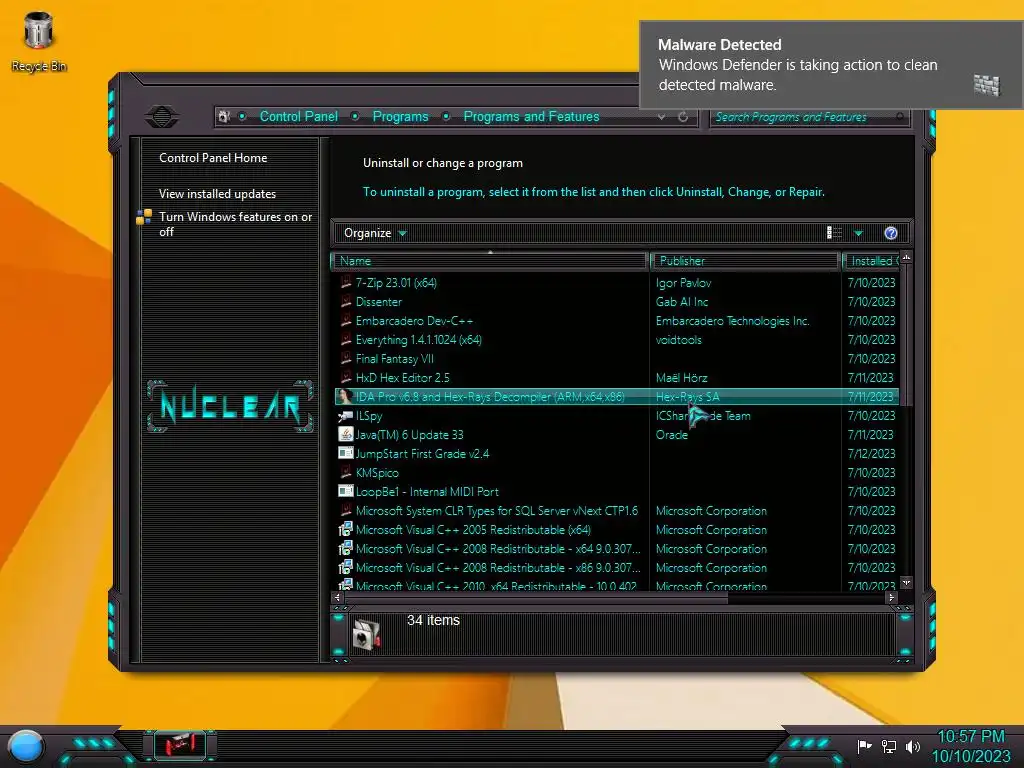Click vertical scrollbar down arrow
The height and width of the screenshot is (768, 1024).
(x=906, y=582)
